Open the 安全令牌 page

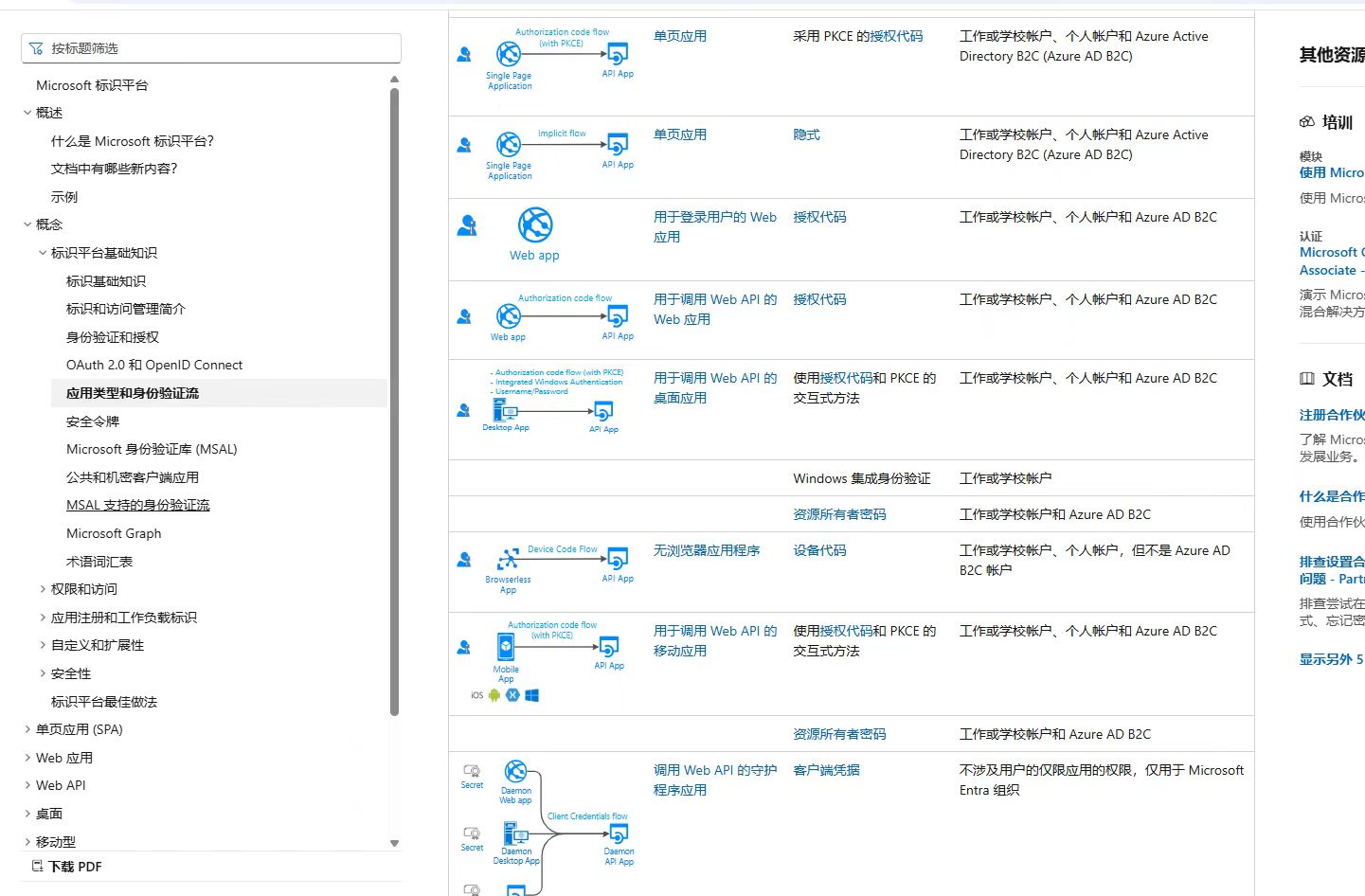pyautogui.click(x=93, y=421)
